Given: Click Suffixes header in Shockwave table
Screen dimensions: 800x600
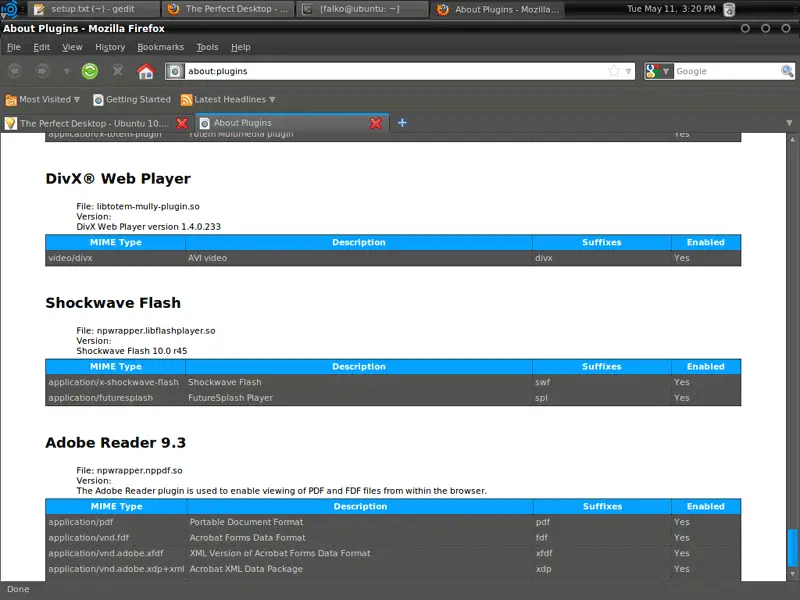Looking at the screenshot, I should [x=602, y=367].
